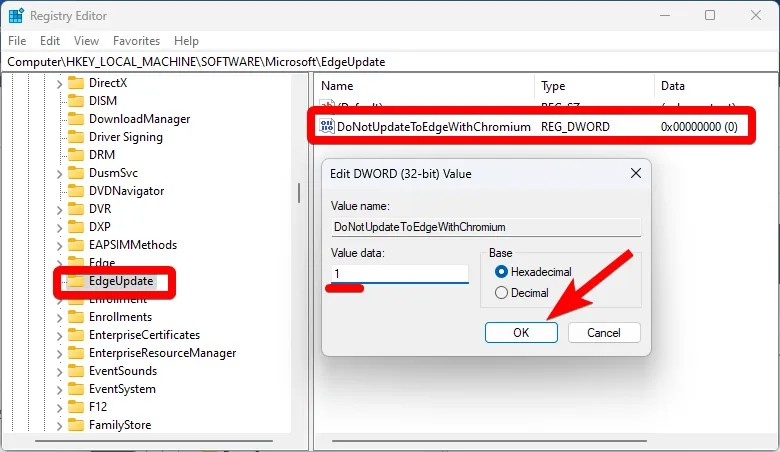Click the DVDNavigator folder icon
This screenshot has width=780, height=452.
coord(76,190)
